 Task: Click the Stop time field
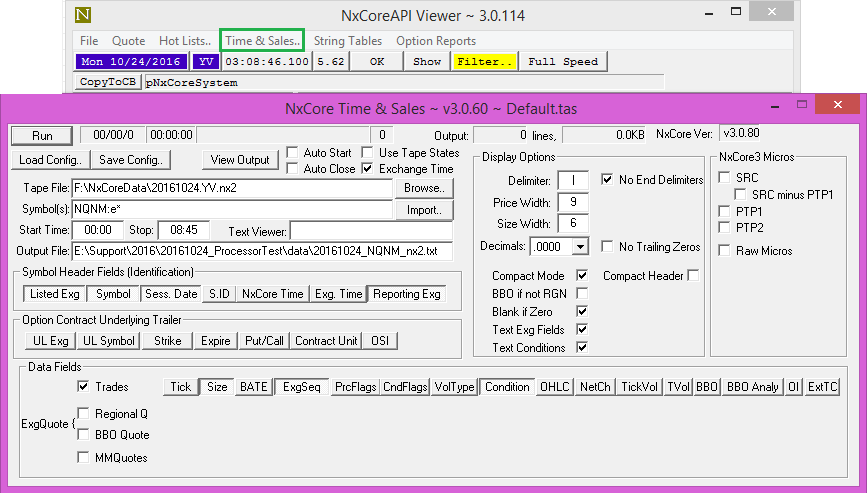point(184,230)
